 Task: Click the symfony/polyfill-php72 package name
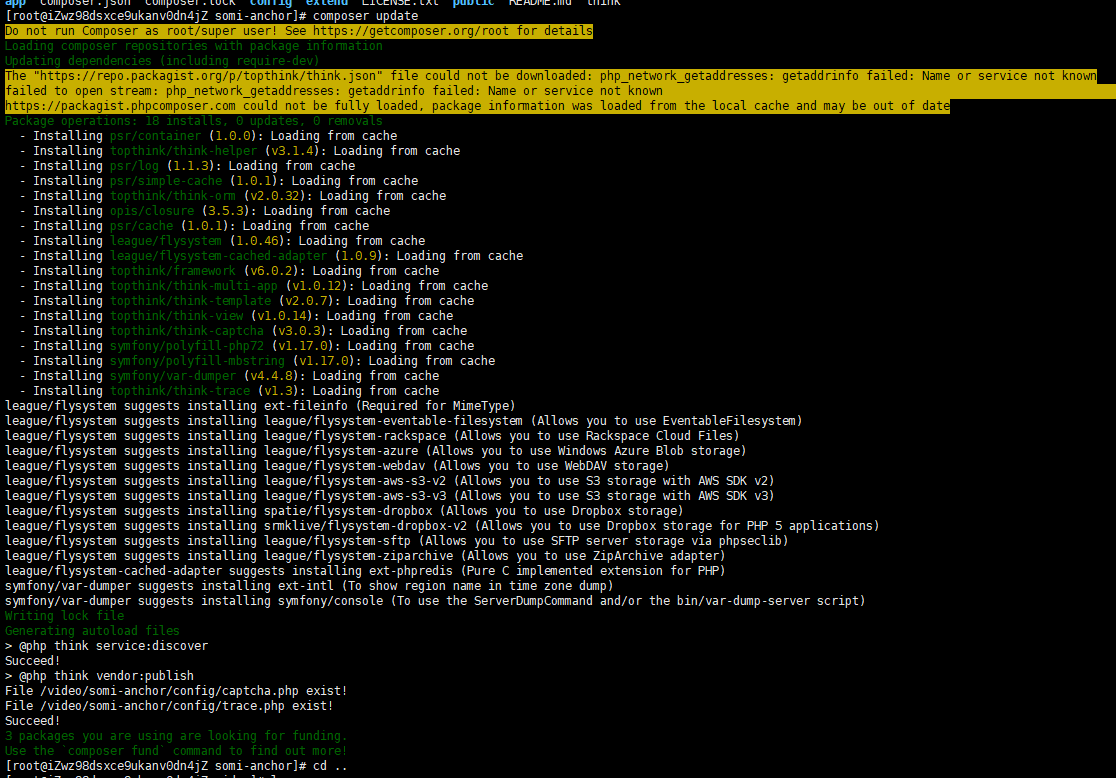pyautogui.click(x=187, y=345)
